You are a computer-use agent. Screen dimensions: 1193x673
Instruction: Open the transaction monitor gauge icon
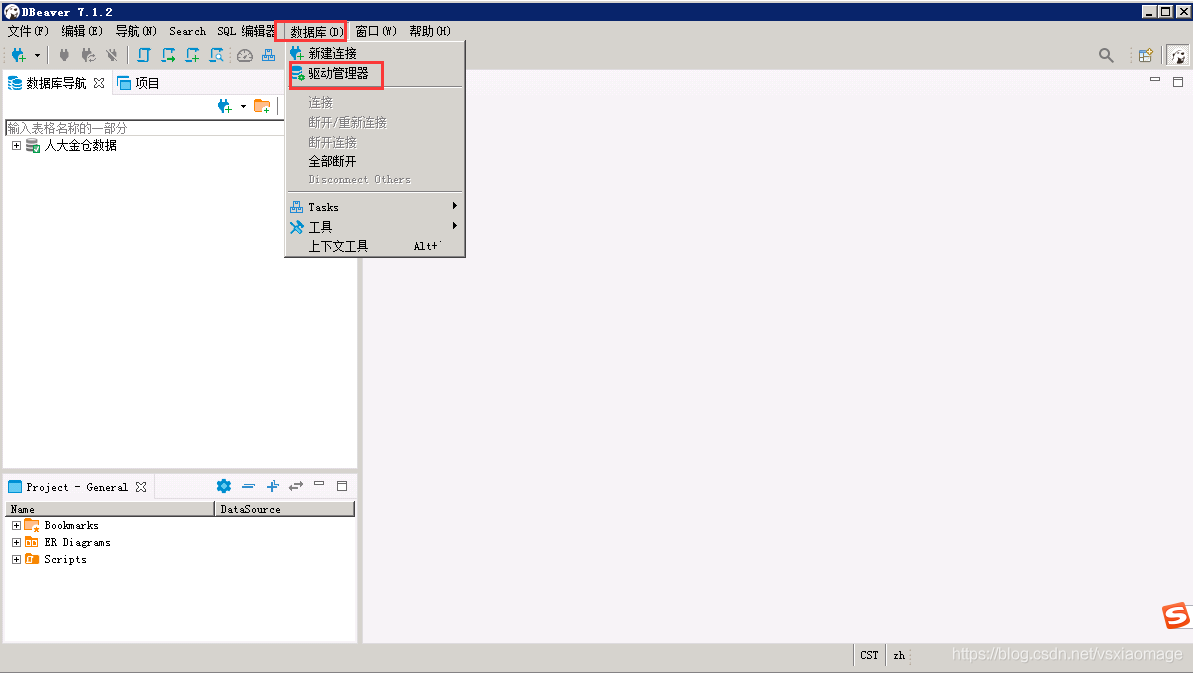tap(244, 55)
